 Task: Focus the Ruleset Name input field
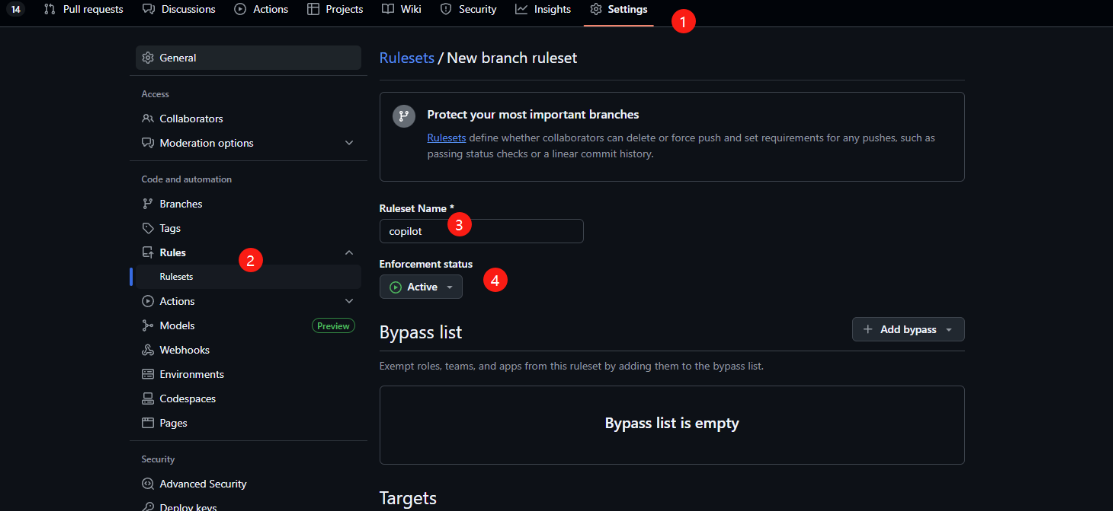coord(481,231)
